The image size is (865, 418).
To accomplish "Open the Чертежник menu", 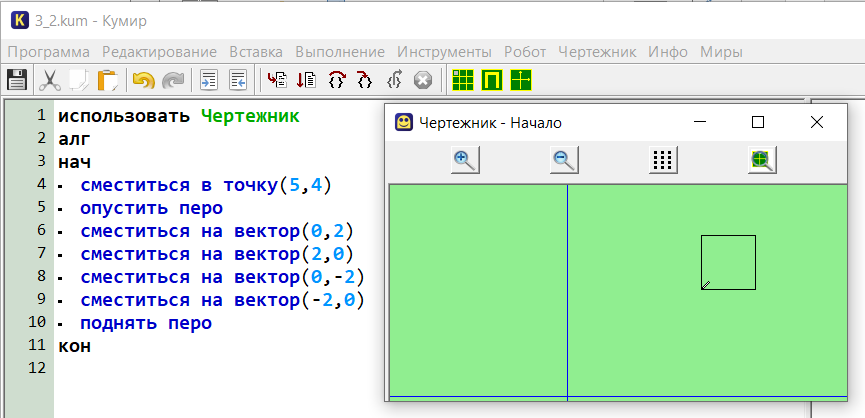I will [x=597, y=52].
